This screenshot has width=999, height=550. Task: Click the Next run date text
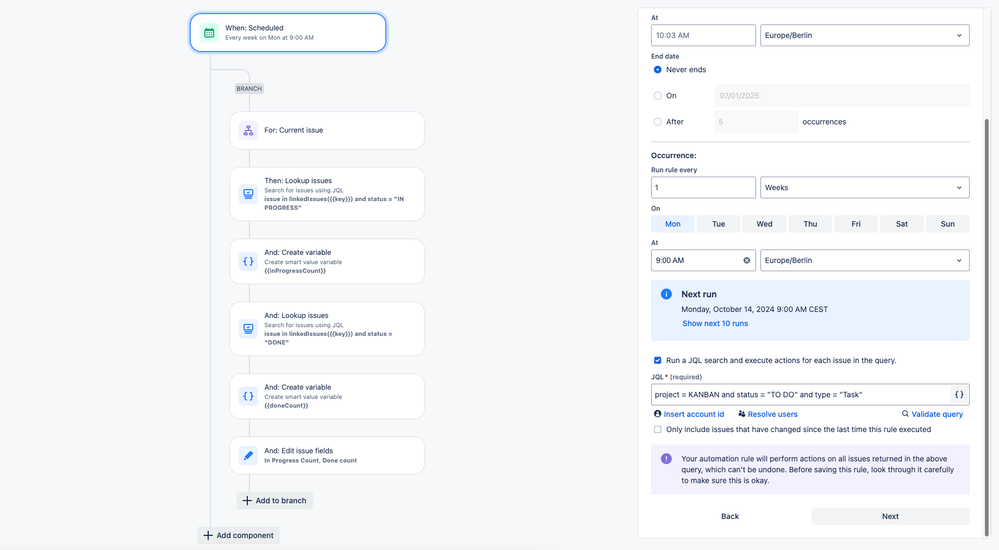[754, 309]
